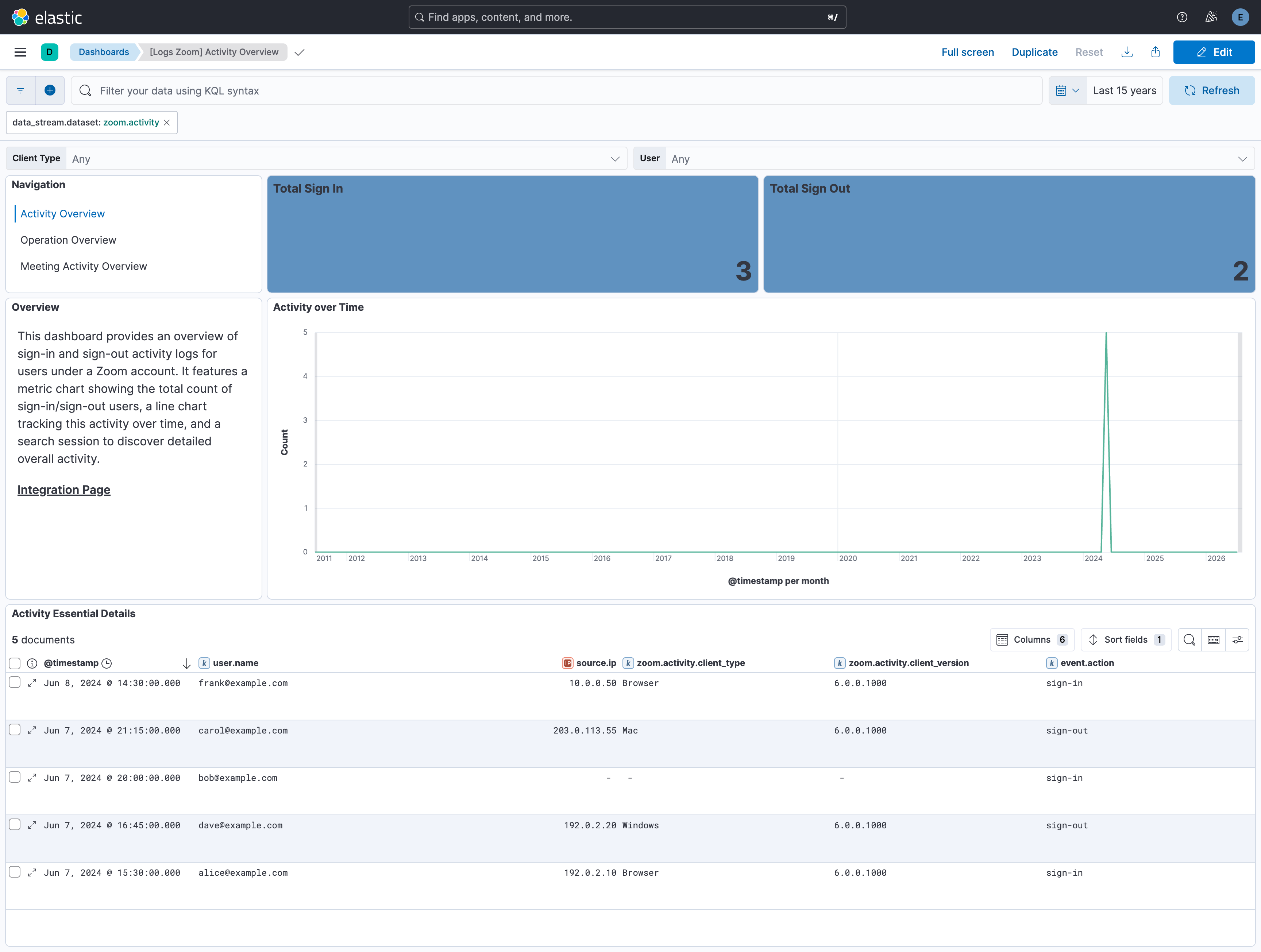Viewport: 1261px width, 952px height.
Task: Click the Reset button
Action: coord(1089,52)
